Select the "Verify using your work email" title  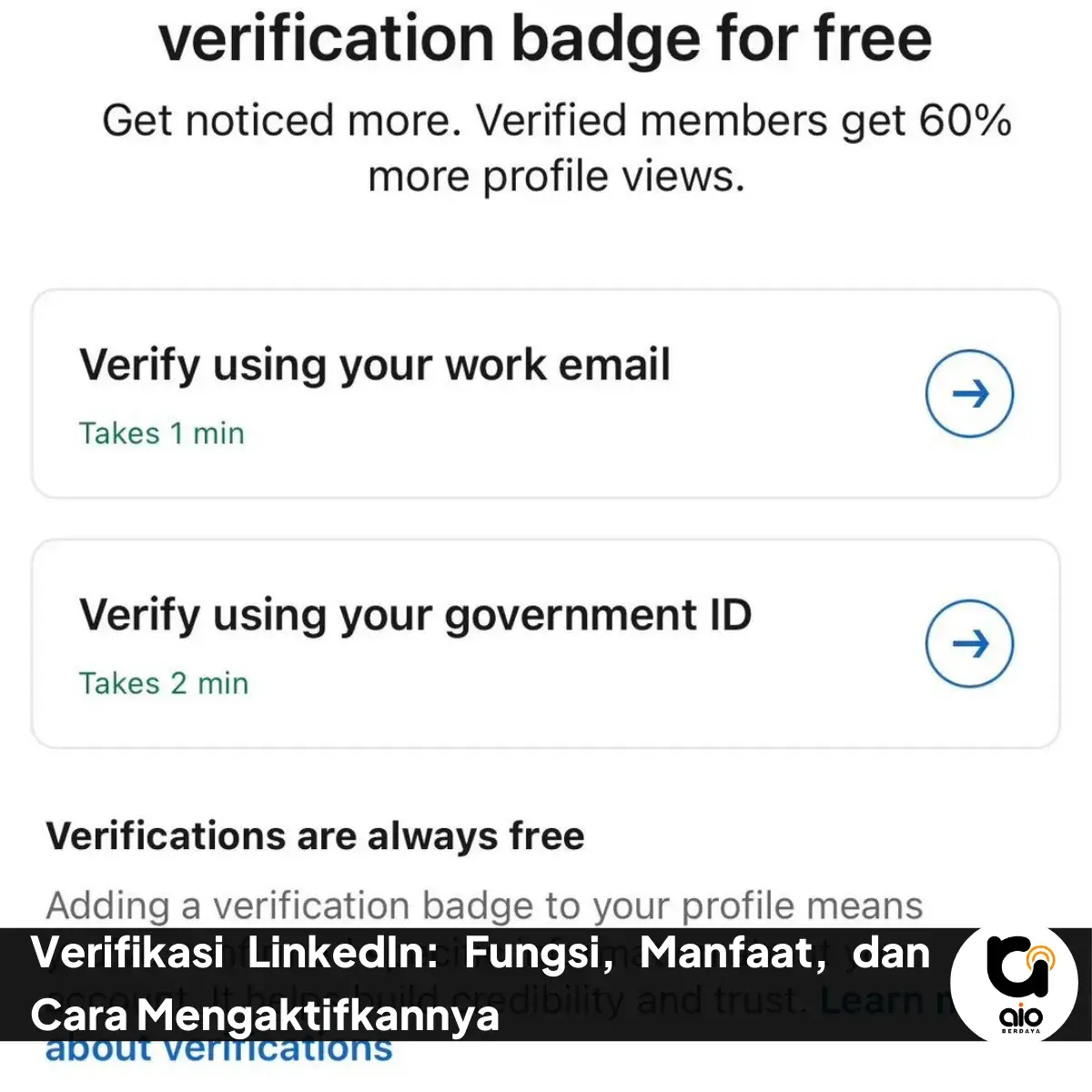pos(374,365)
